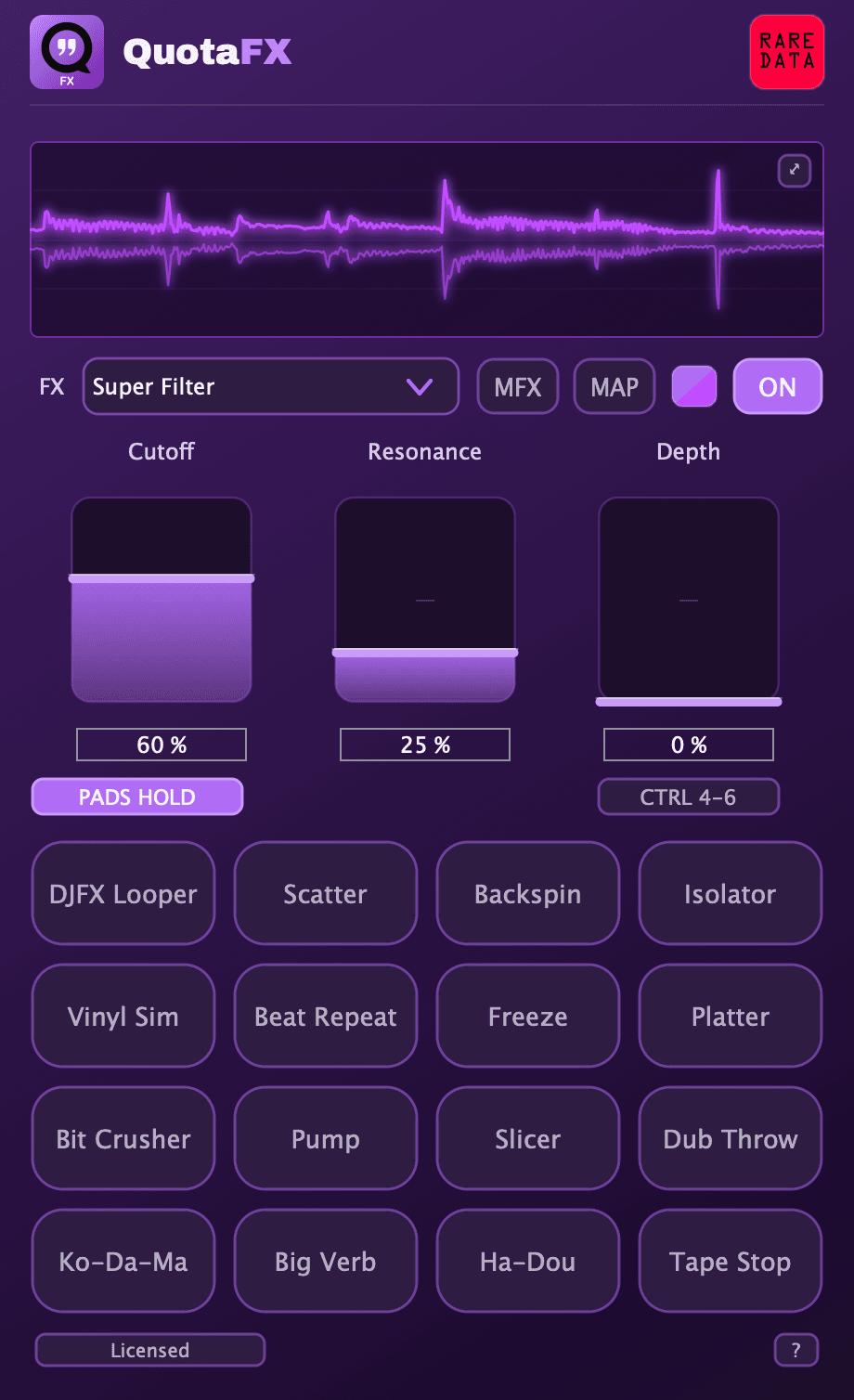Click the Cutoff label
This screenshot has width=854, height=1400.
(162, 451)
